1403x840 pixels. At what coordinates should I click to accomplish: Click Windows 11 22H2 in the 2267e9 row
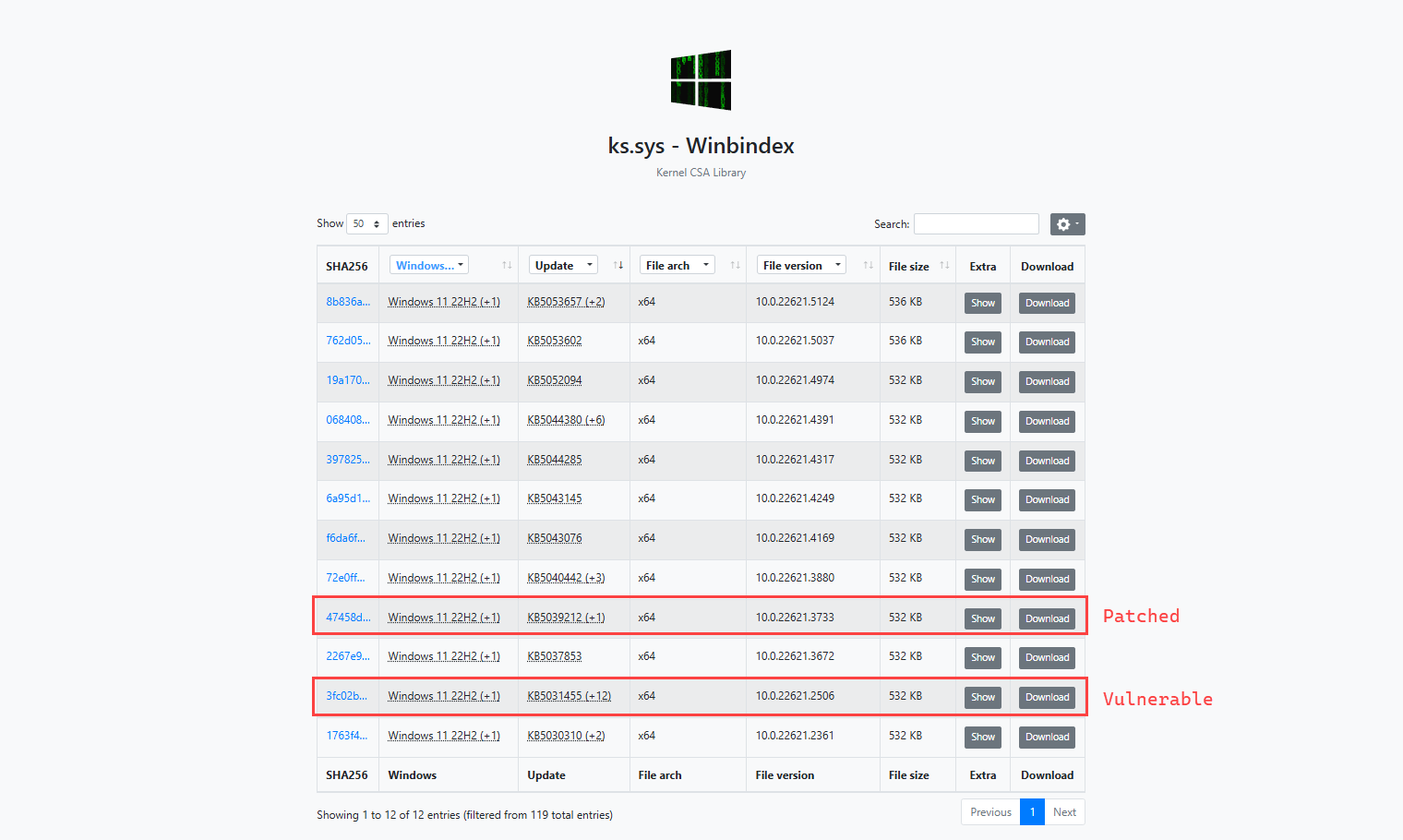444,656
